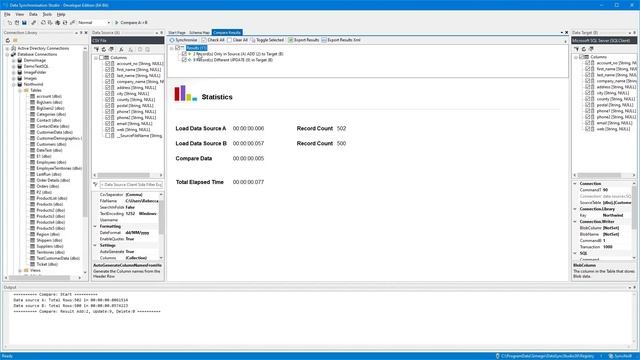Uncheck email column in Data Target
Viewport: 640px width, 360px height.
click(x=588, y=123)
